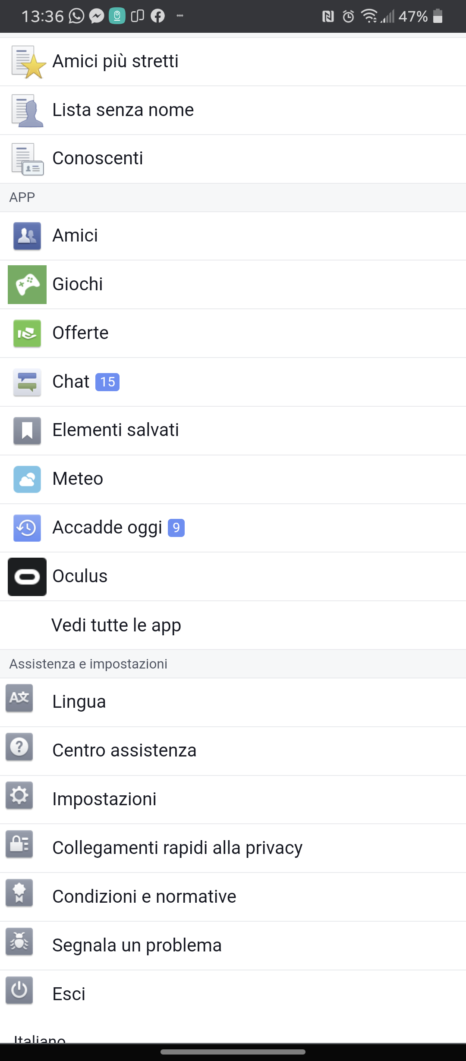Tap the Segnala un problema bug icon
The height and width of the screenshot is (1061, 466).
[x=19, y=942]
